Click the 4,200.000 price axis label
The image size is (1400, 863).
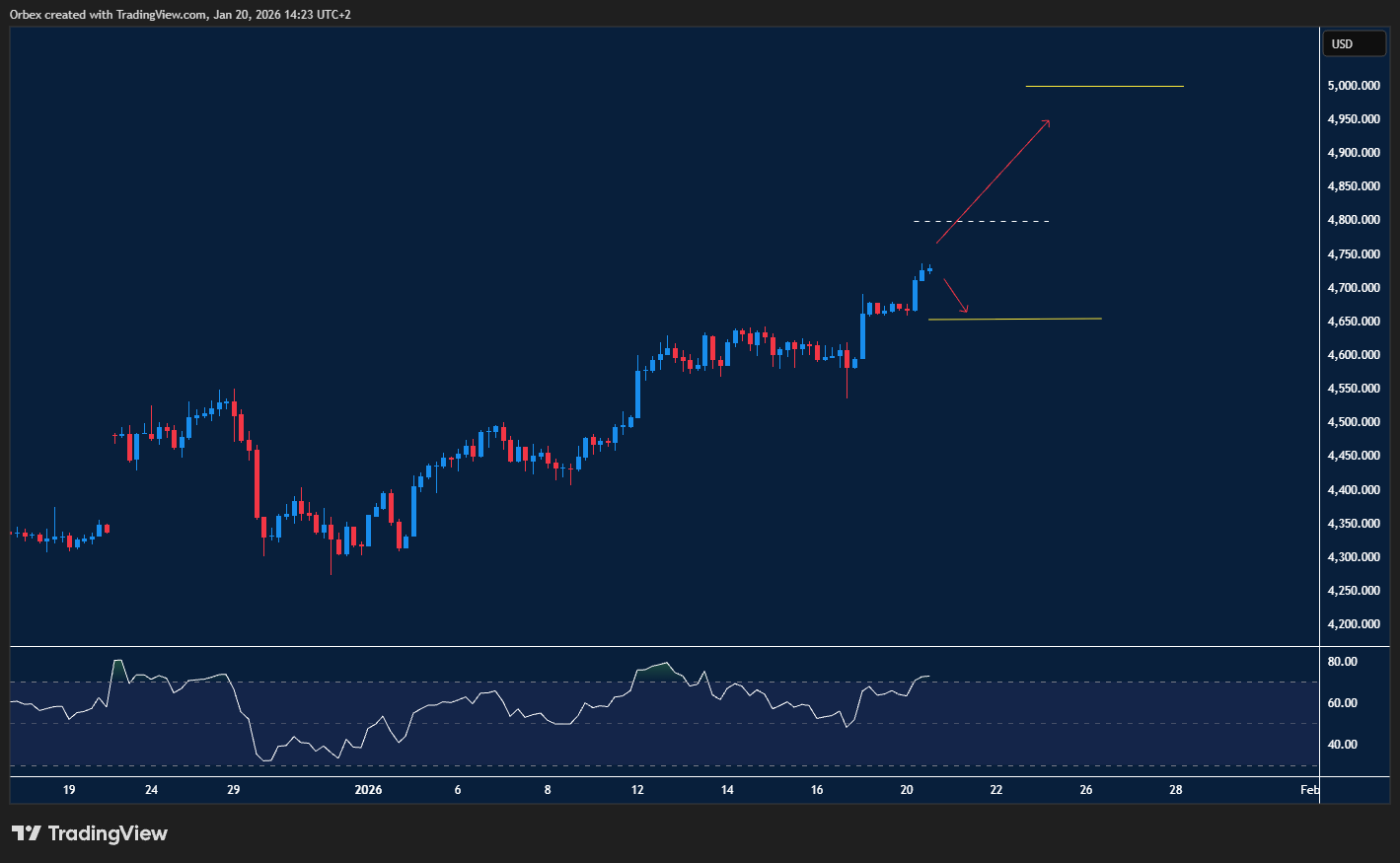(x=1353, y=624)
